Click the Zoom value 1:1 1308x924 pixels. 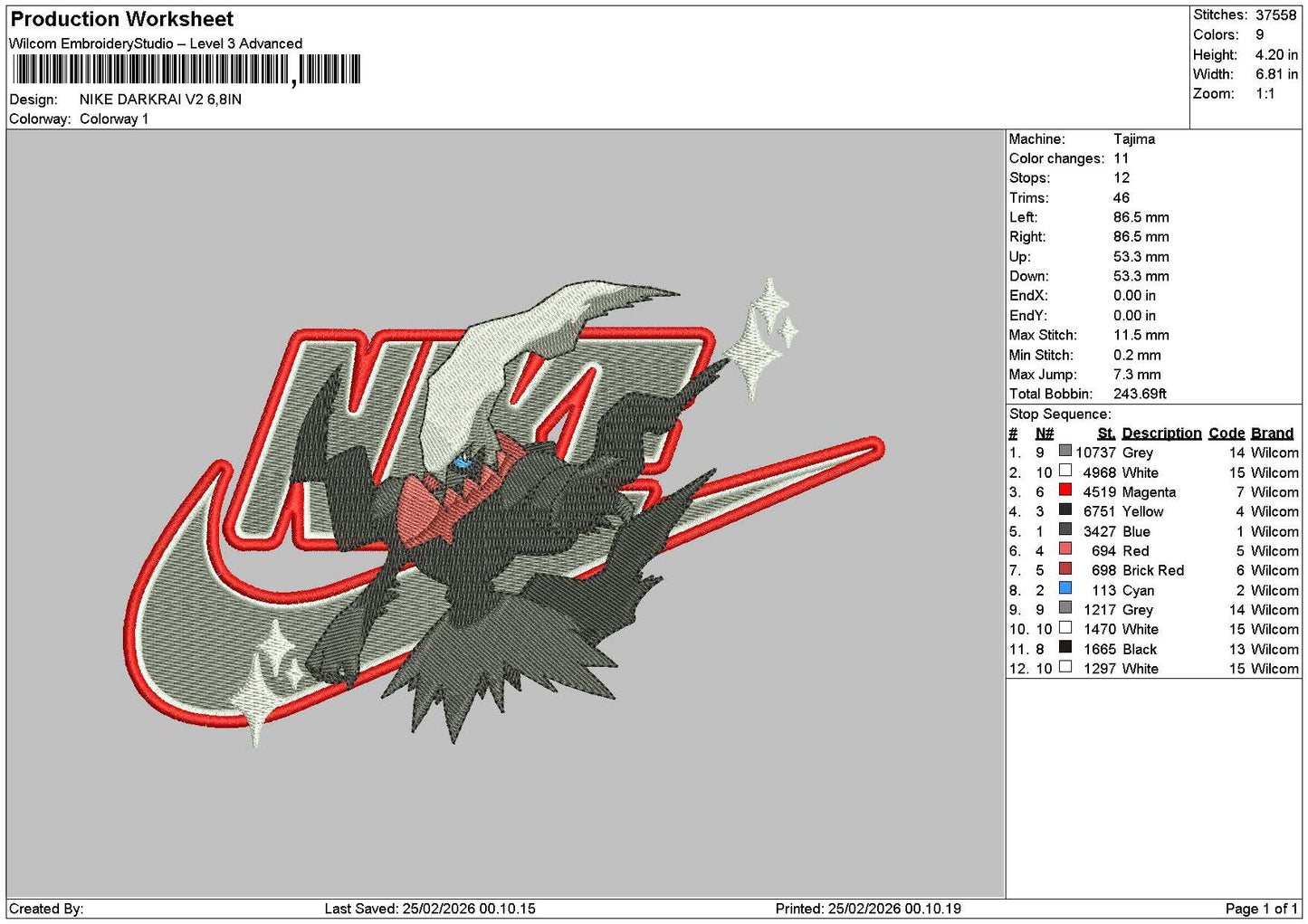pos(1265,94)
